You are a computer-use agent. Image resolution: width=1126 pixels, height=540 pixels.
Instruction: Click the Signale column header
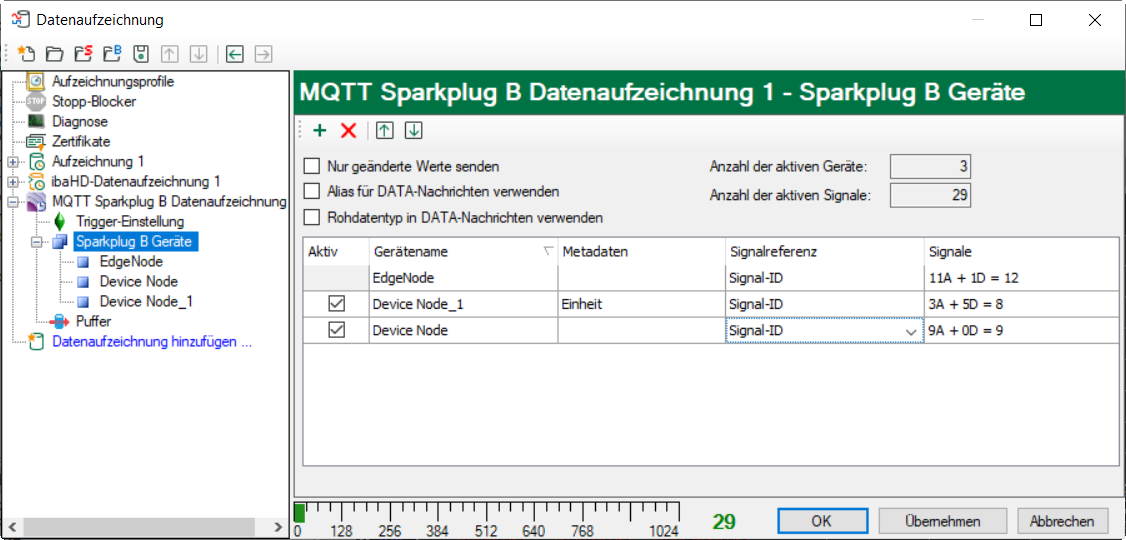(x=1020, y=251)
